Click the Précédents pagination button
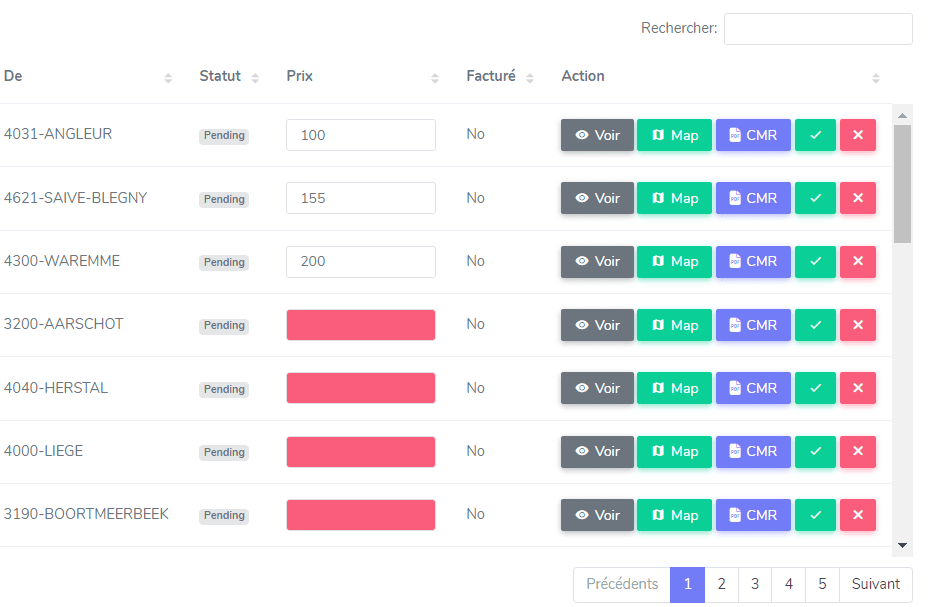 622,585
